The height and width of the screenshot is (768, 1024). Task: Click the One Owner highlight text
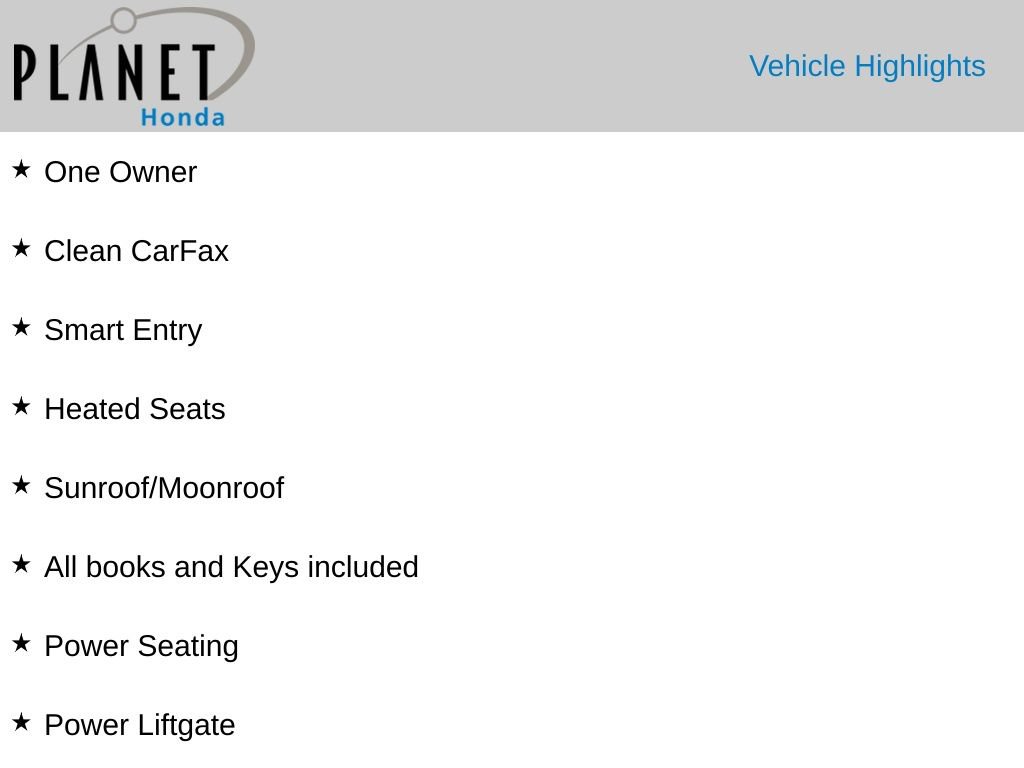(120, 172)
